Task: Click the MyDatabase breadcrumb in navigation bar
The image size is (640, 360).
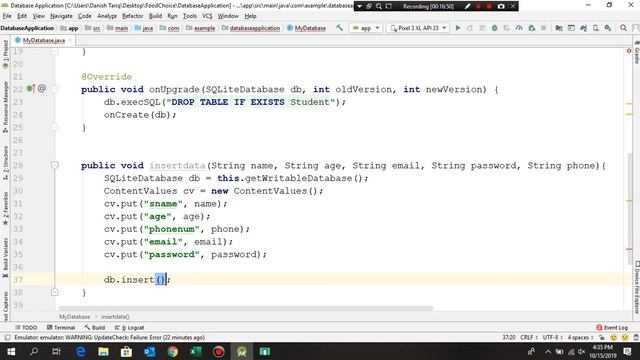Action: (307, 28)
